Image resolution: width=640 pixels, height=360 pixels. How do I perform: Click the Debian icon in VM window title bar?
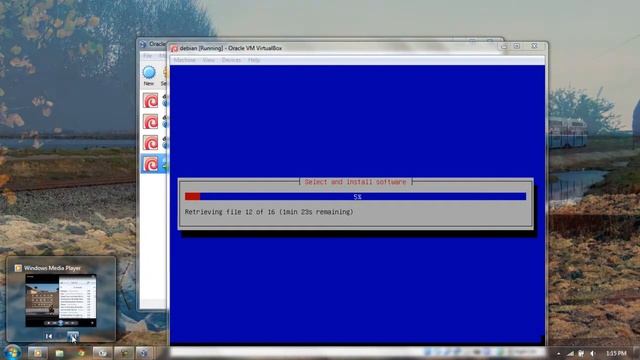[174, 49]
